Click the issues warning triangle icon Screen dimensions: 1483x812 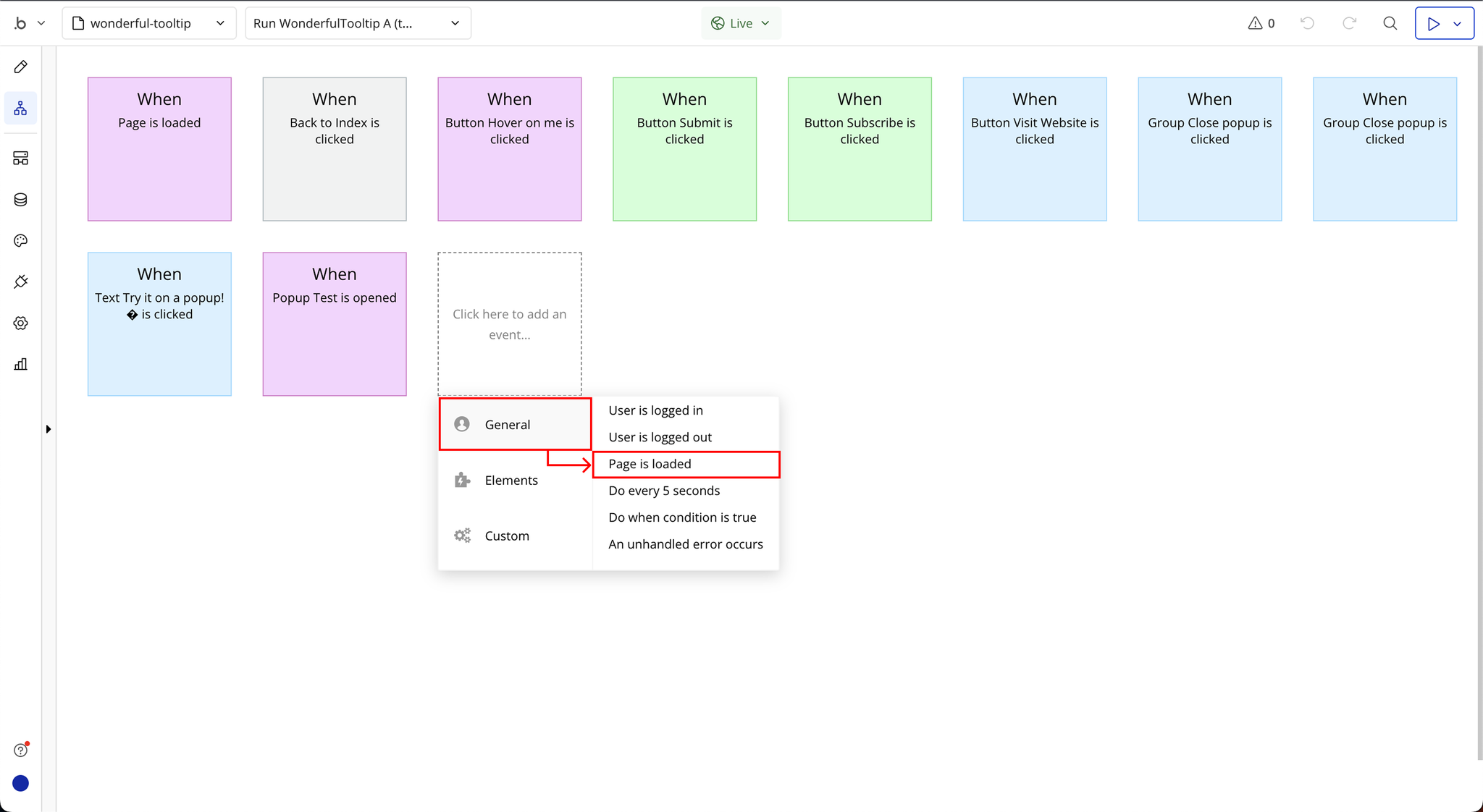click(x=1255, y=23)
